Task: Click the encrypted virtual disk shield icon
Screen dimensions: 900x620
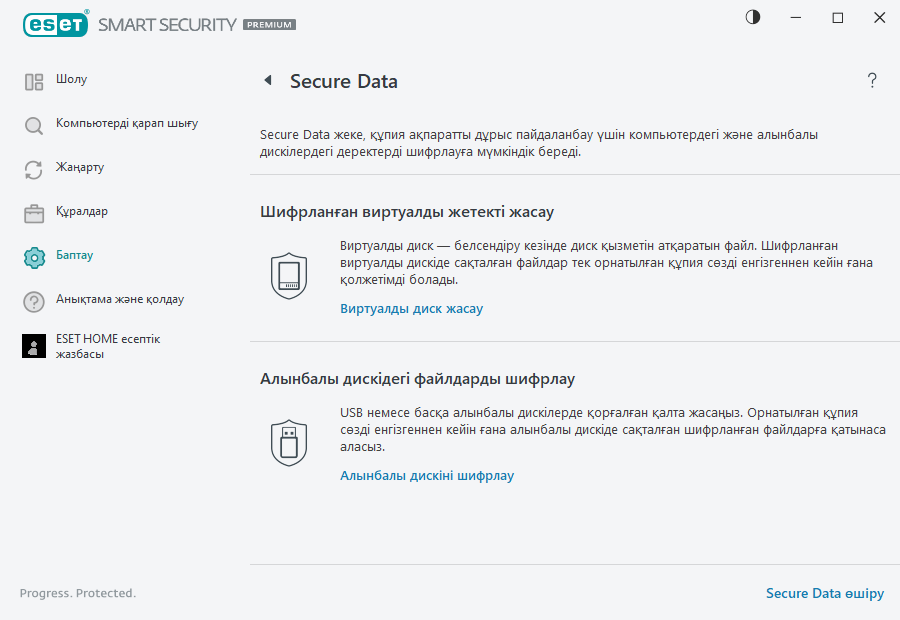Action: coord(288,275)
